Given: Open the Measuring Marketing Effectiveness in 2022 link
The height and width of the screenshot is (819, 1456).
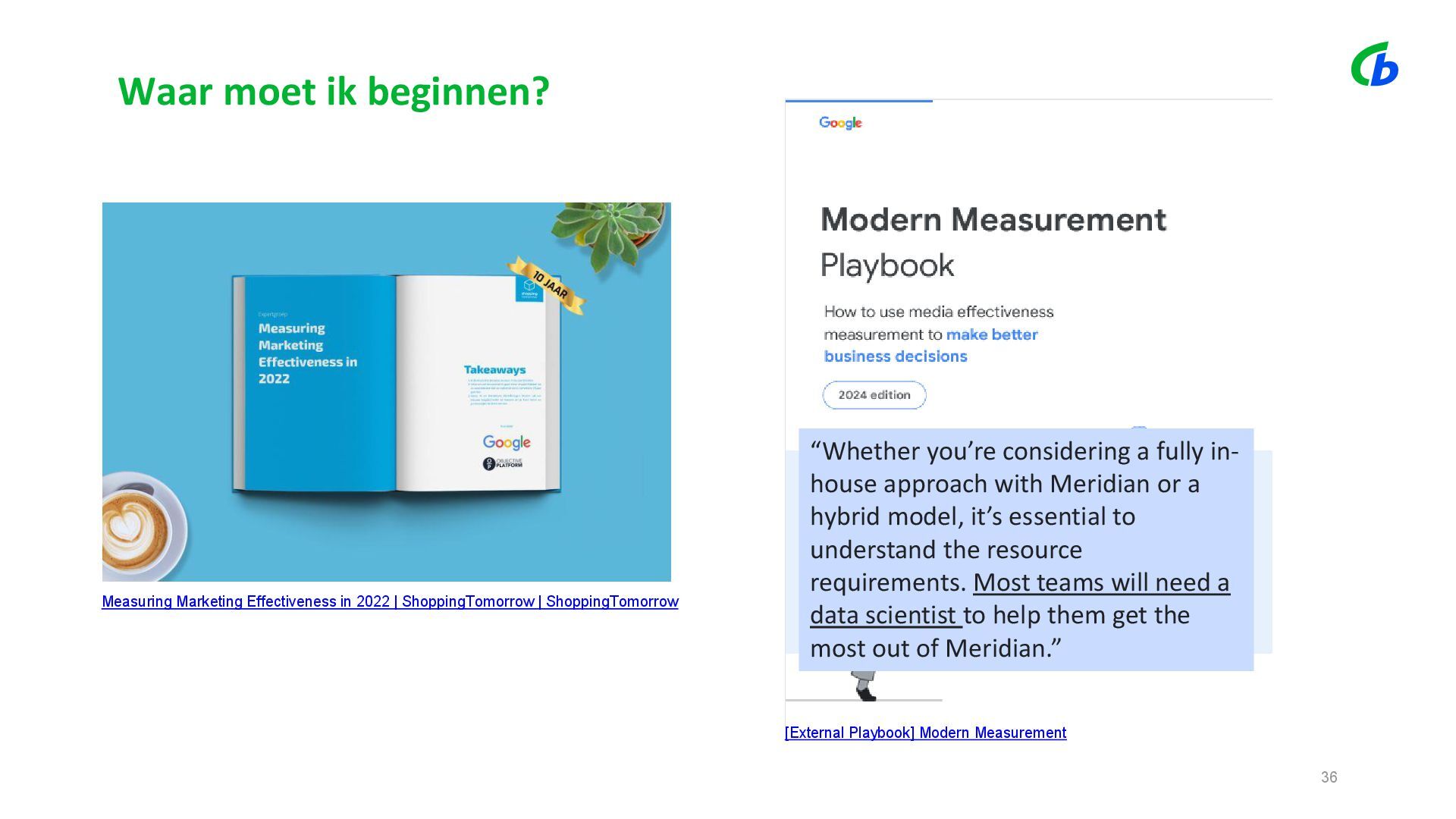Looking at the screenshot, I should pos(390,601).
